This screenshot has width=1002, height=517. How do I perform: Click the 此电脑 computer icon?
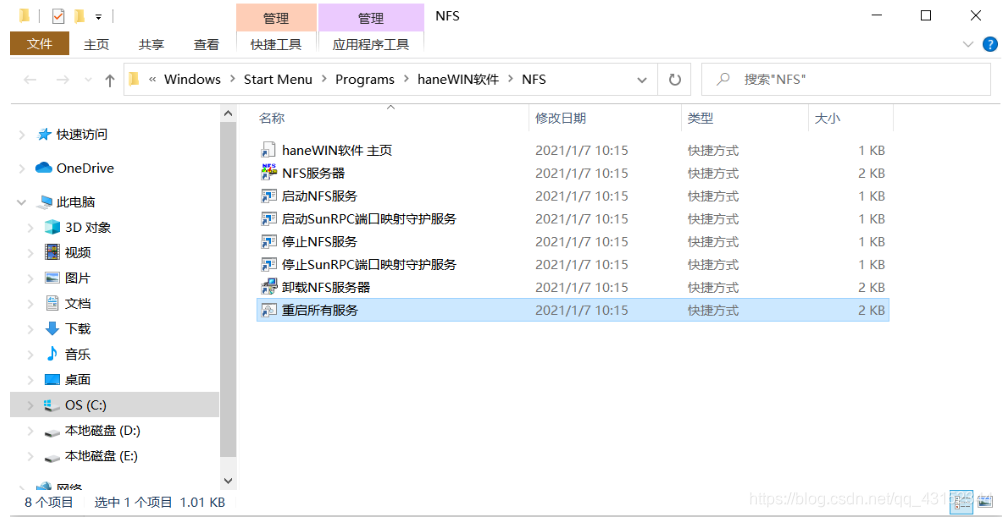44,202
